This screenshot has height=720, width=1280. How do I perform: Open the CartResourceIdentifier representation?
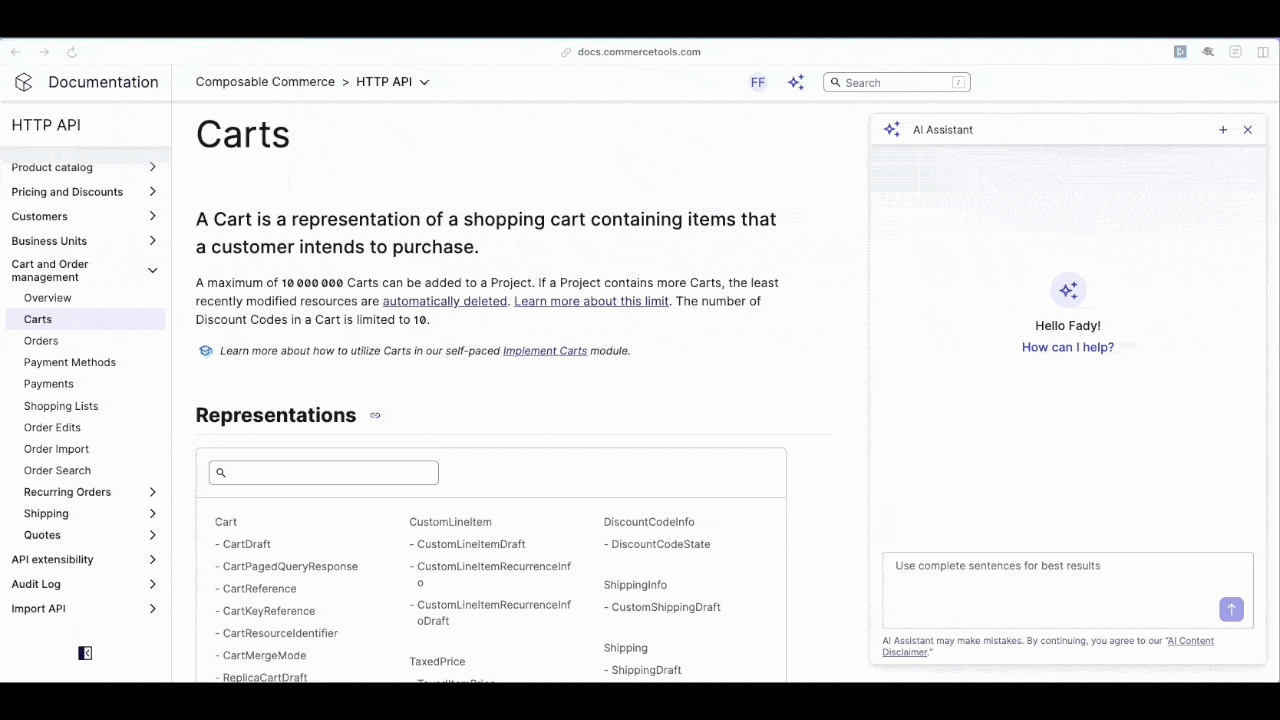[x=280, y=633]
